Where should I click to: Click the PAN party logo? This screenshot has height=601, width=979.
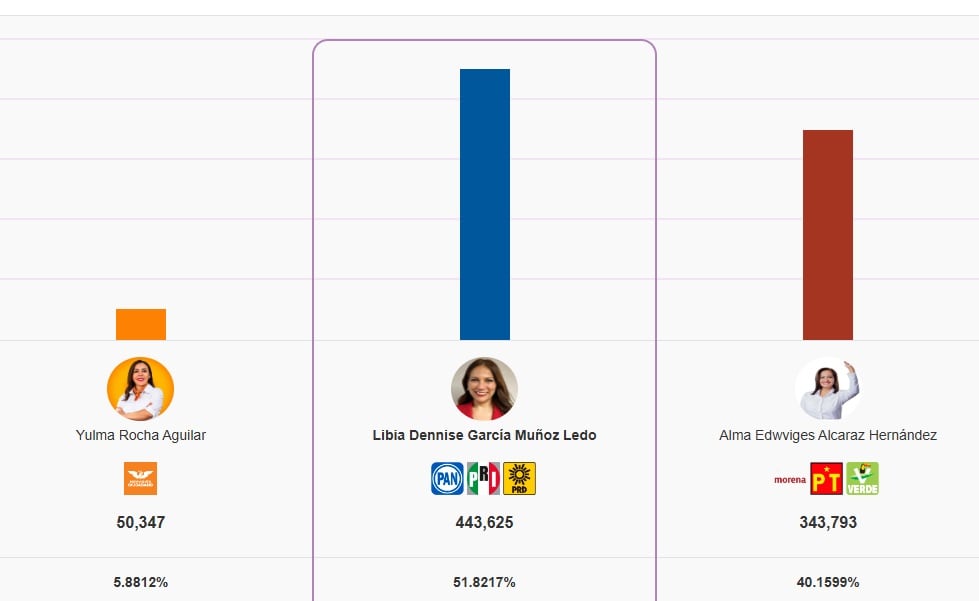447,478
